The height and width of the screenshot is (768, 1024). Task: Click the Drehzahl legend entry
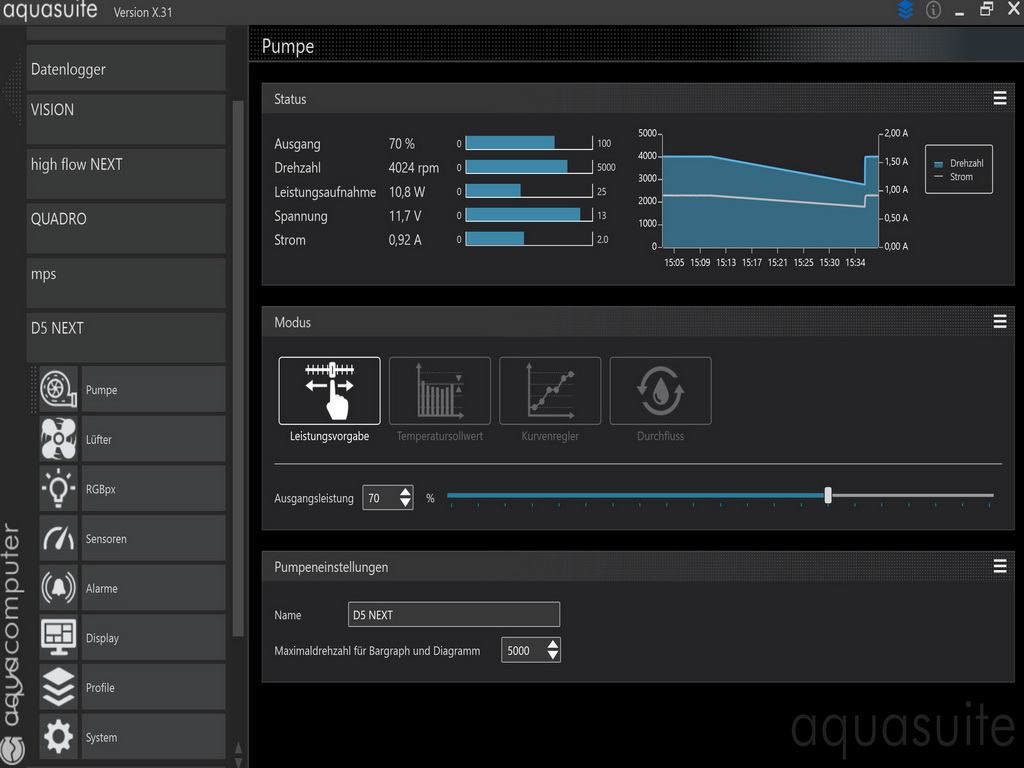coord(959,163)
